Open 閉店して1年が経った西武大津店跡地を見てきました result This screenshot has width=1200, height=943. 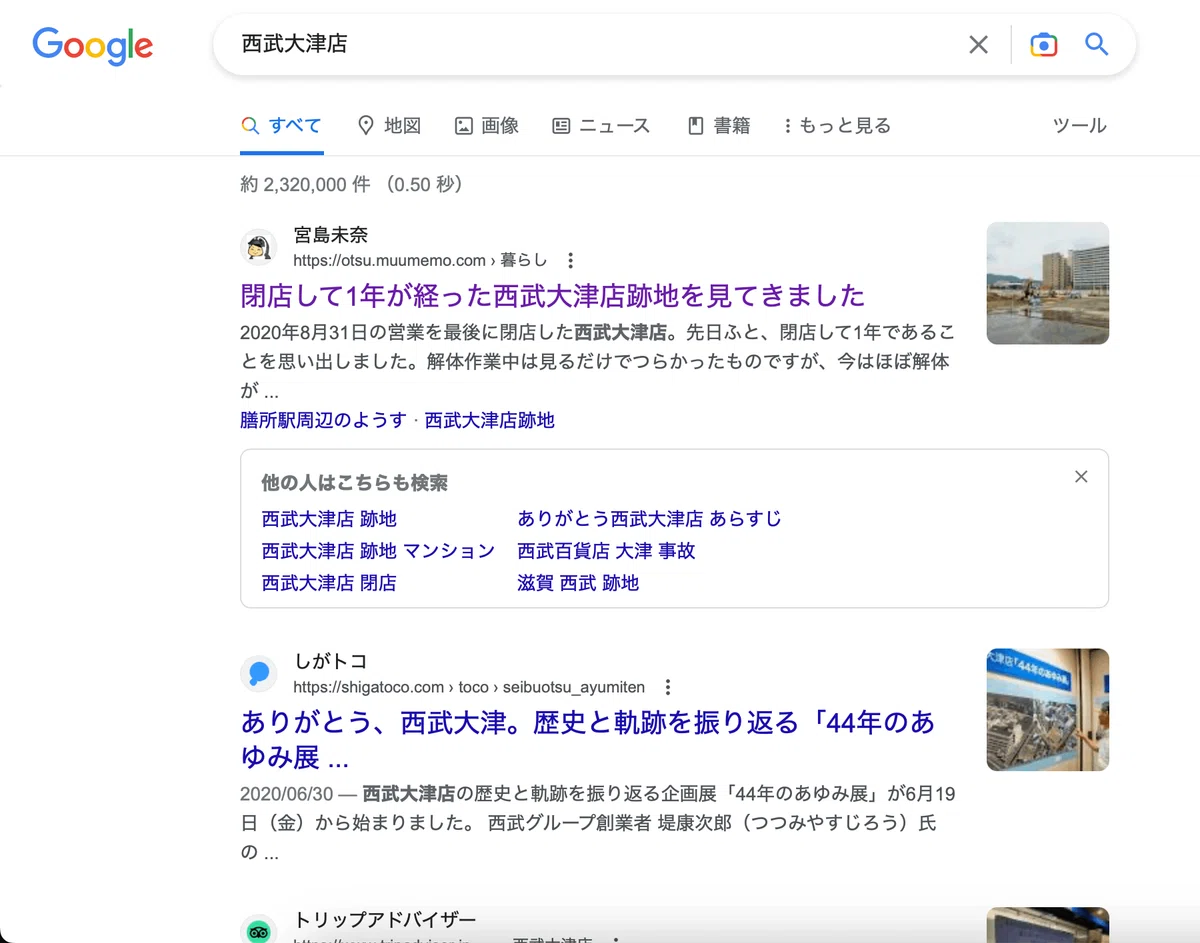(x=553, y=296)
